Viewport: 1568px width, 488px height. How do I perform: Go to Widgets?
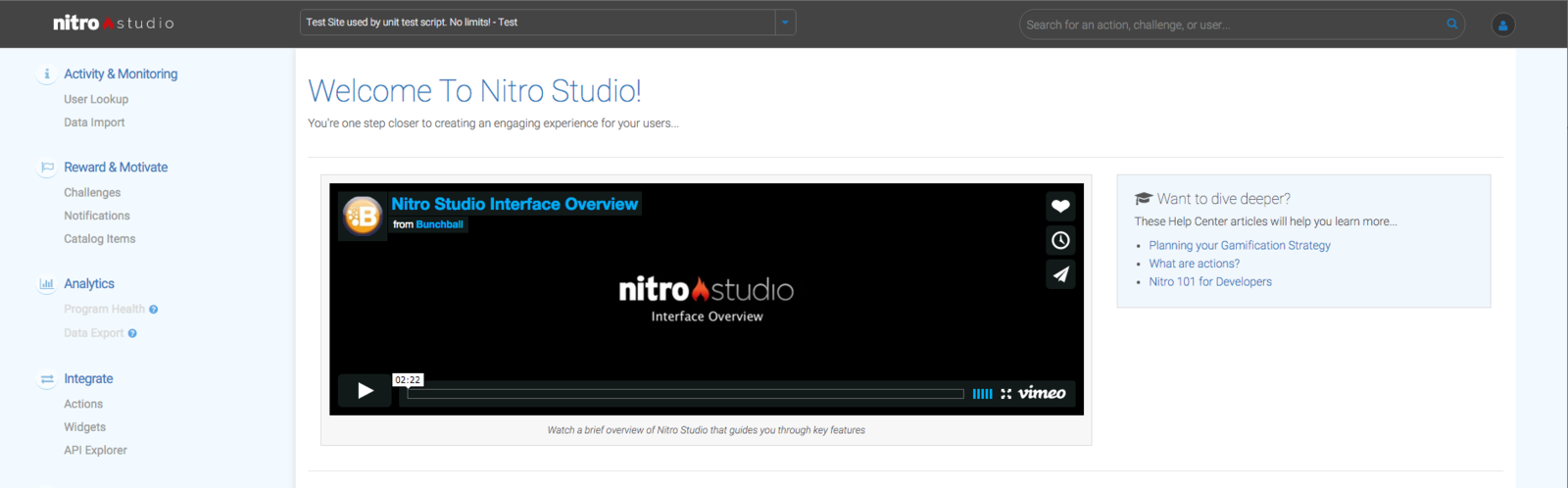(85, 427)
